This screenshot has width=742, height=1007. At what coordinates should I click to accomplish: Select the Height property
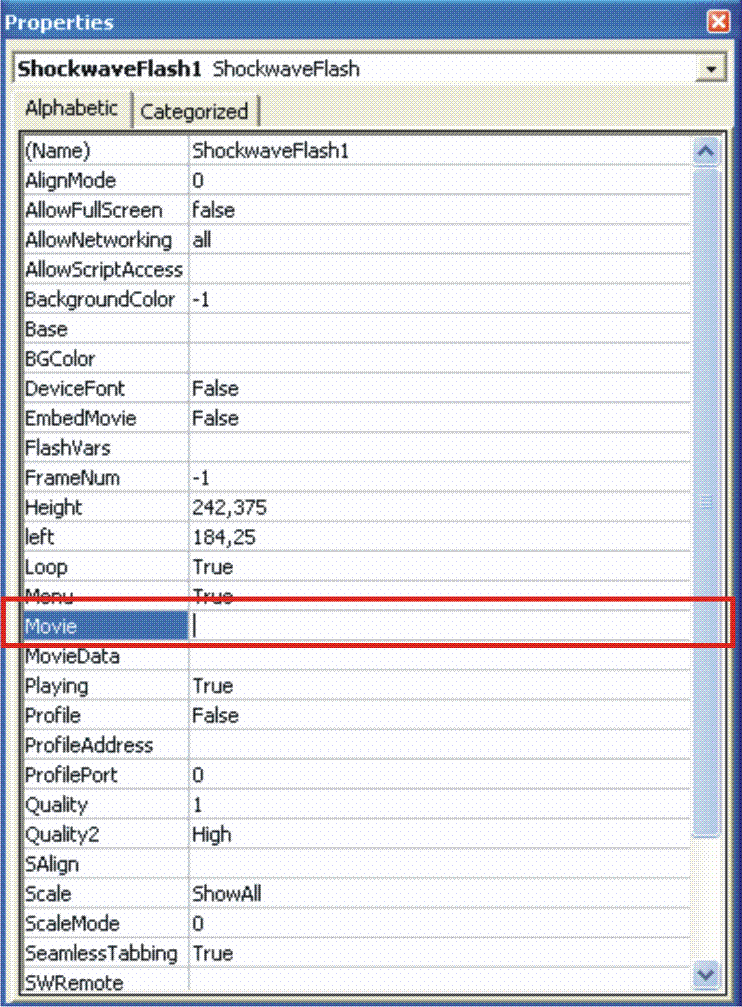click(105, 507)
